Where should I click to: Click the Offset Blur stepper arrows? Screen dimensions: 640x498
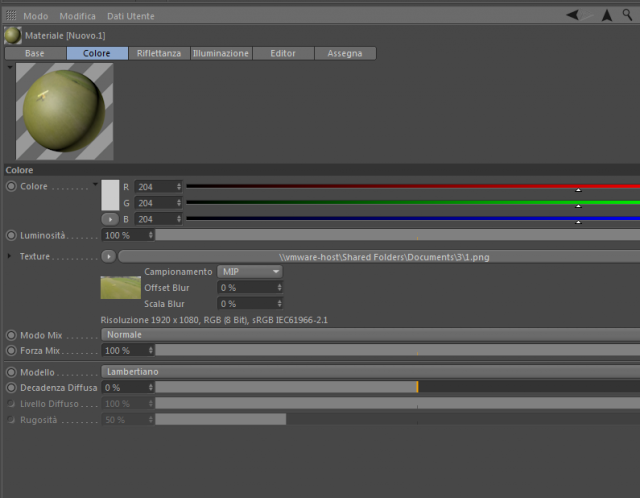[x=279, y=287]
